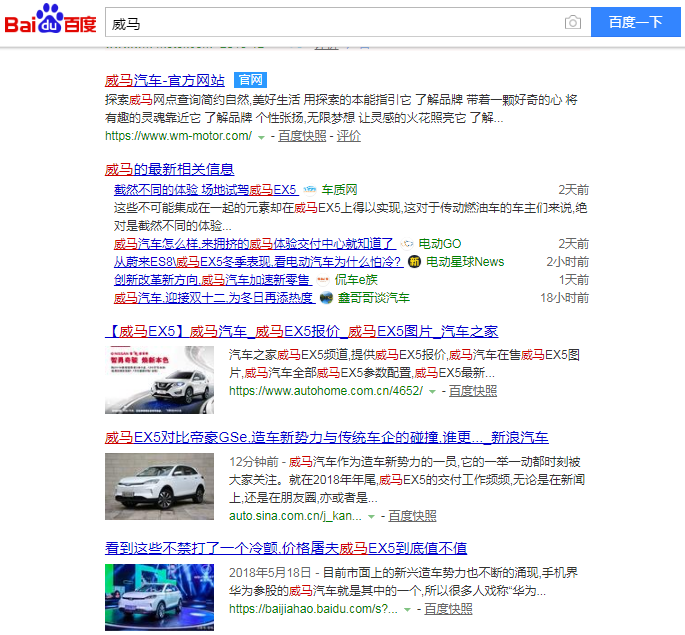Open 百度快照 for autohome result
This screenshot has width=685, height=635.
[473, 391]
